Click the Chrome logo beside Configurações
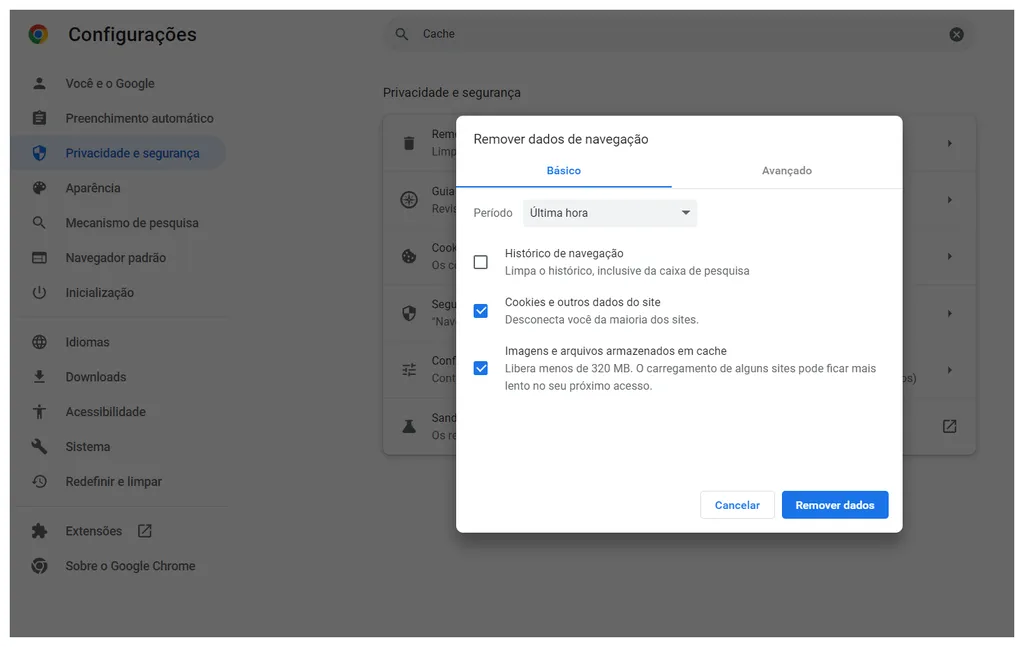The image size is (1024, 647). coord(38,35)
